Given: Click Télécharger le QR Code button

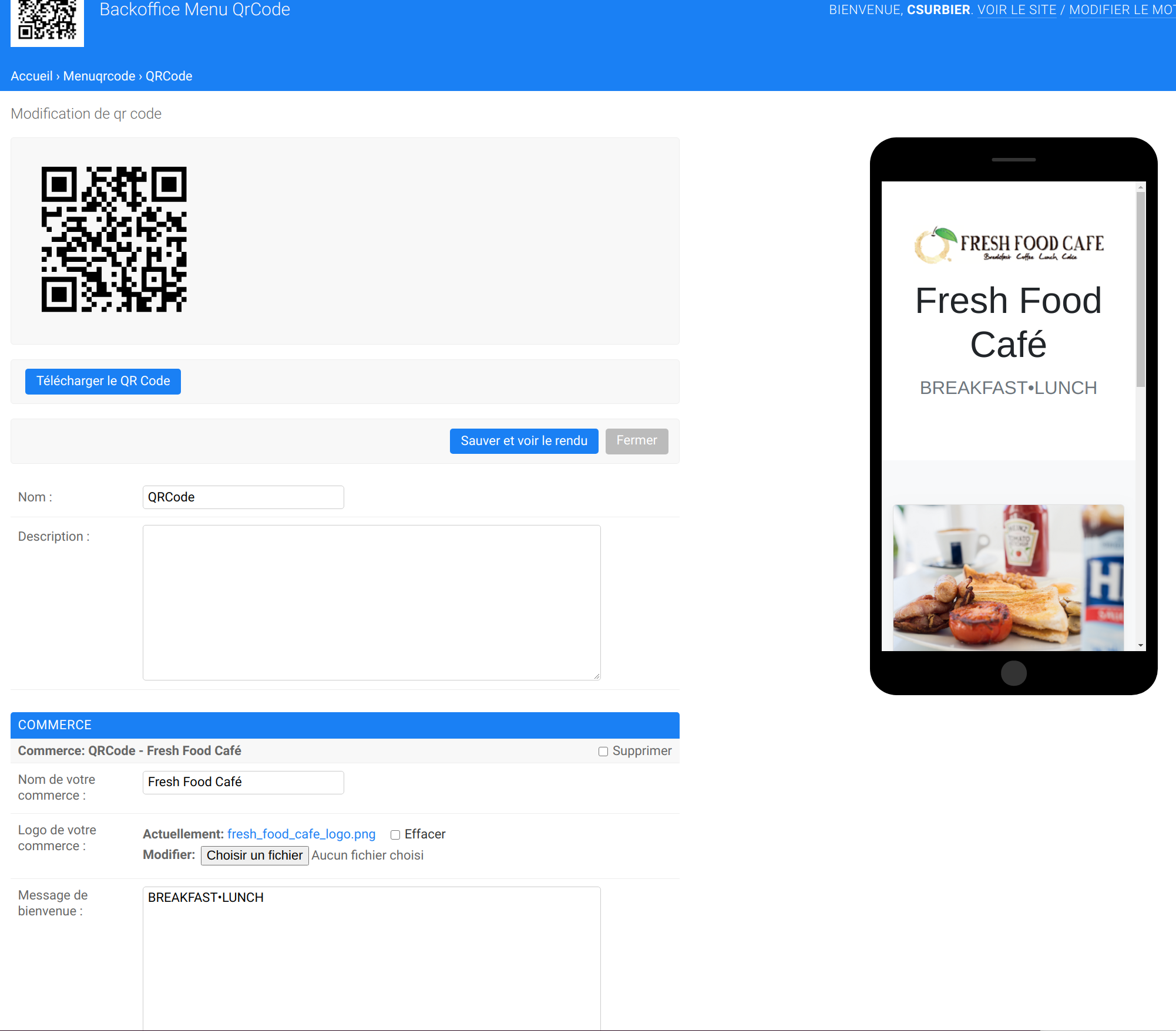Looking at the screenshot, I should (103, 382).
